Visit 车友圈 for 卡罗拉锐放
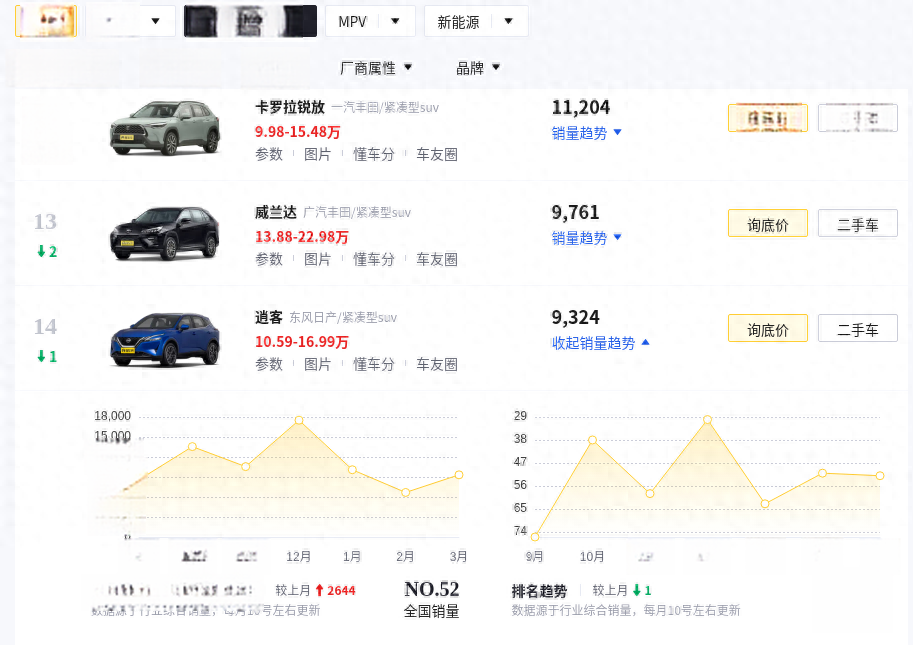The height and width of the screenshot is (645, 913). click(437, 154)
